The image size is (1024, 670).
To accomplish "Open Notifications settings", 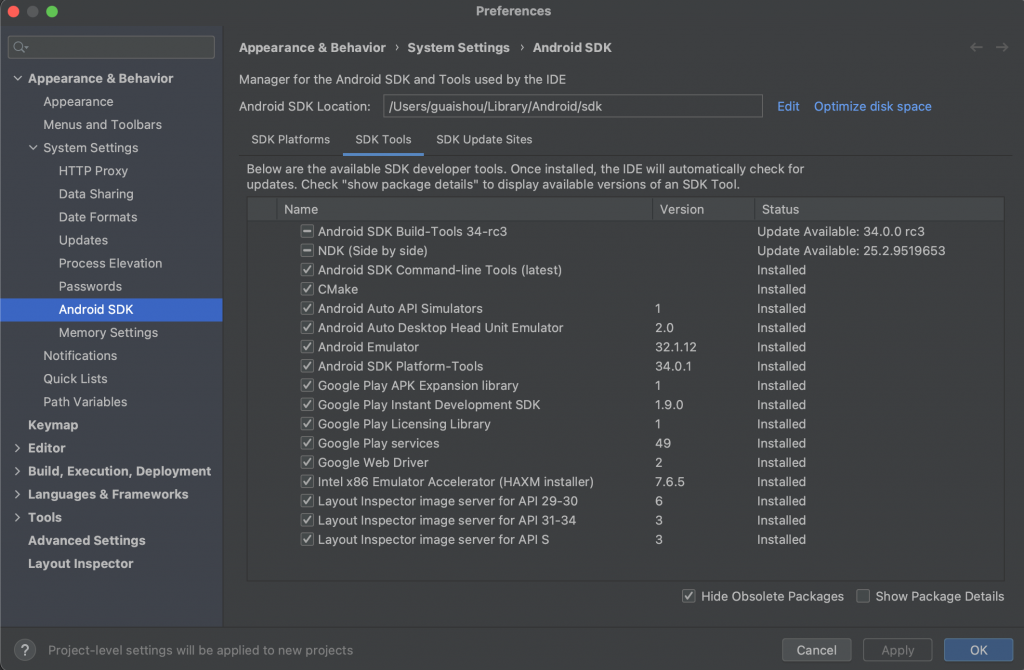I will pyautogui.click(x=80, y=356).
